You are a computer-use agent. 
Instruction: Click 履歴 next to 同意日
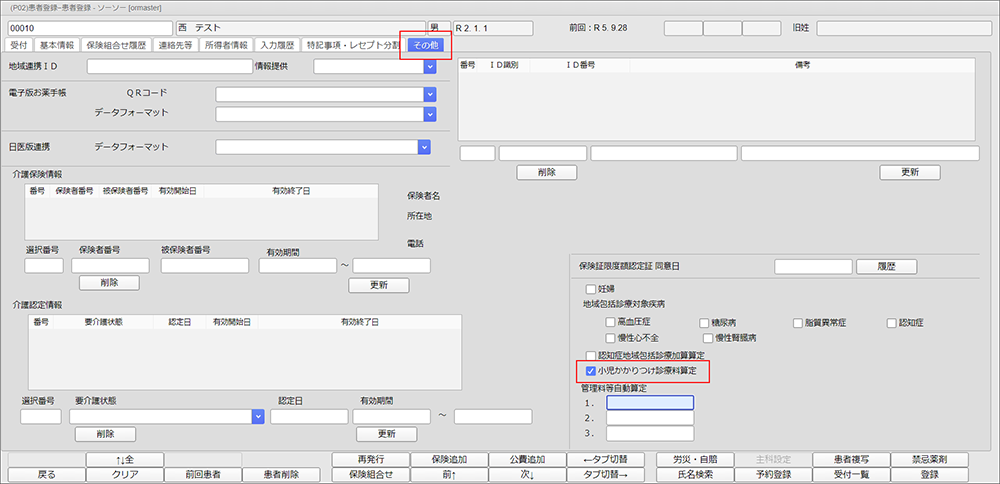point(883,267)
